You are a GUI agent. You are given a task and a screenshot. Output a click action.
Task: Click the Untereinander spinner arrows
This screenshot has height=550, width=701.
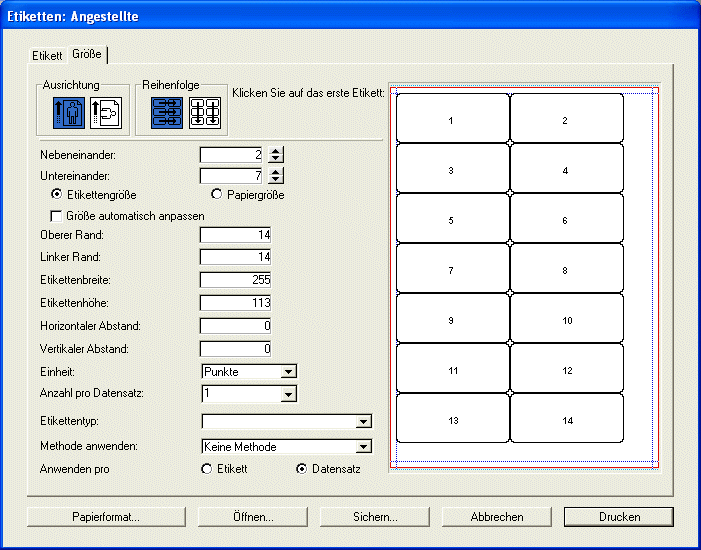point(277,176)
